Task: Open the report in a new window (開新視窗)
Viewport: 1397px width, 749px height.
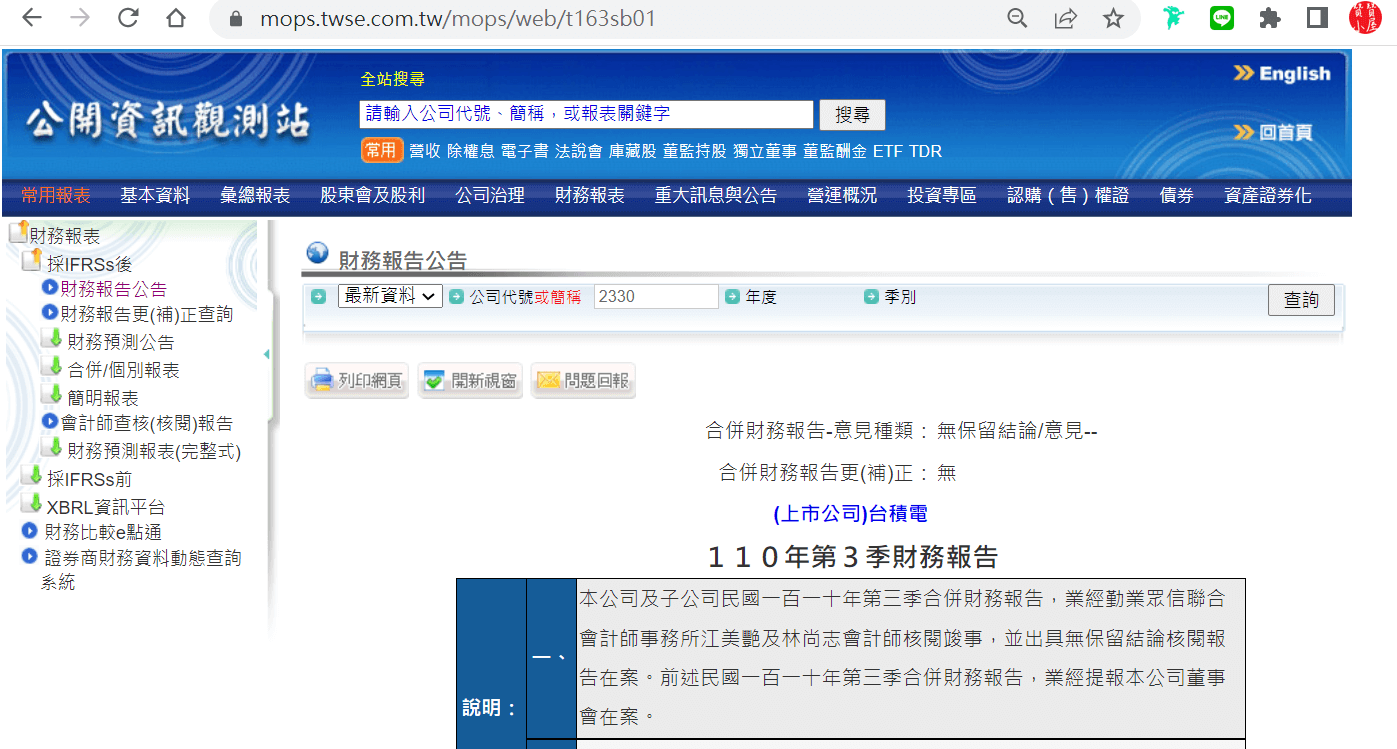Action: (470, 381)
